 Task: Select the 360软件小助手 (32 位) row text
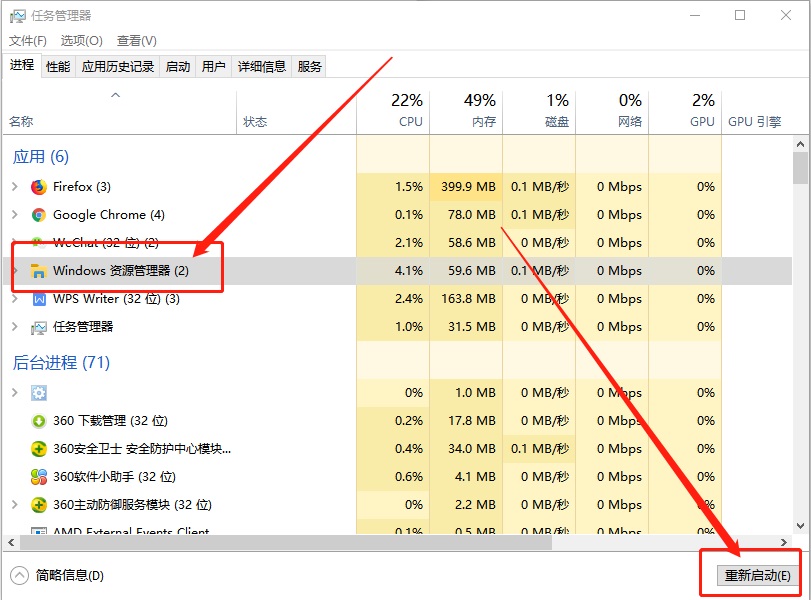coord(114,476)
